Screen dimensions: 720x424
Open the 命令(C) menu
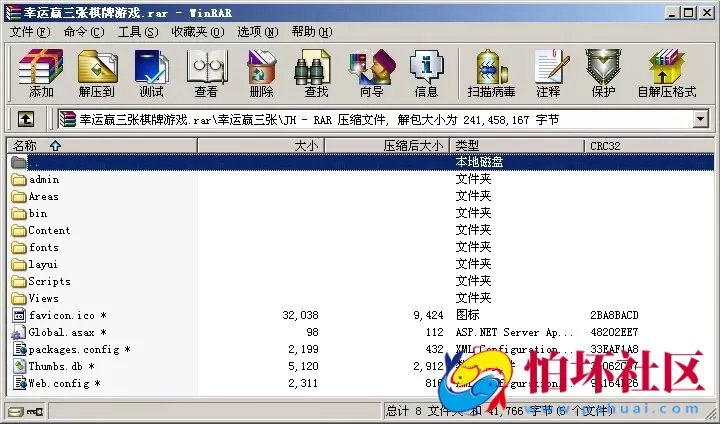pyautogui.click(x=84, y=32)
